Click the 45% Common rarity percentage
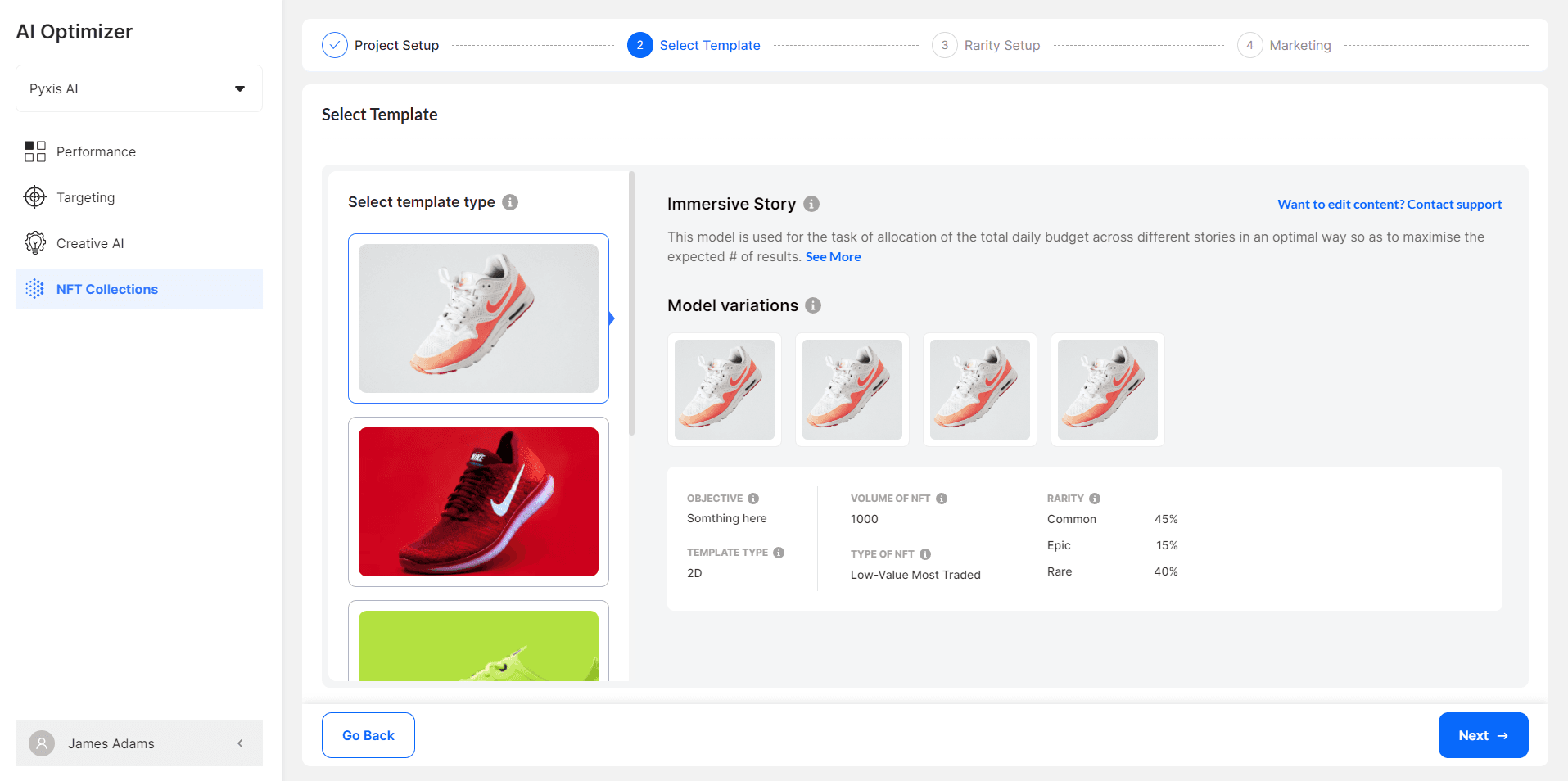Screen dimensions: 1568x781 [x=1166, y=519]
